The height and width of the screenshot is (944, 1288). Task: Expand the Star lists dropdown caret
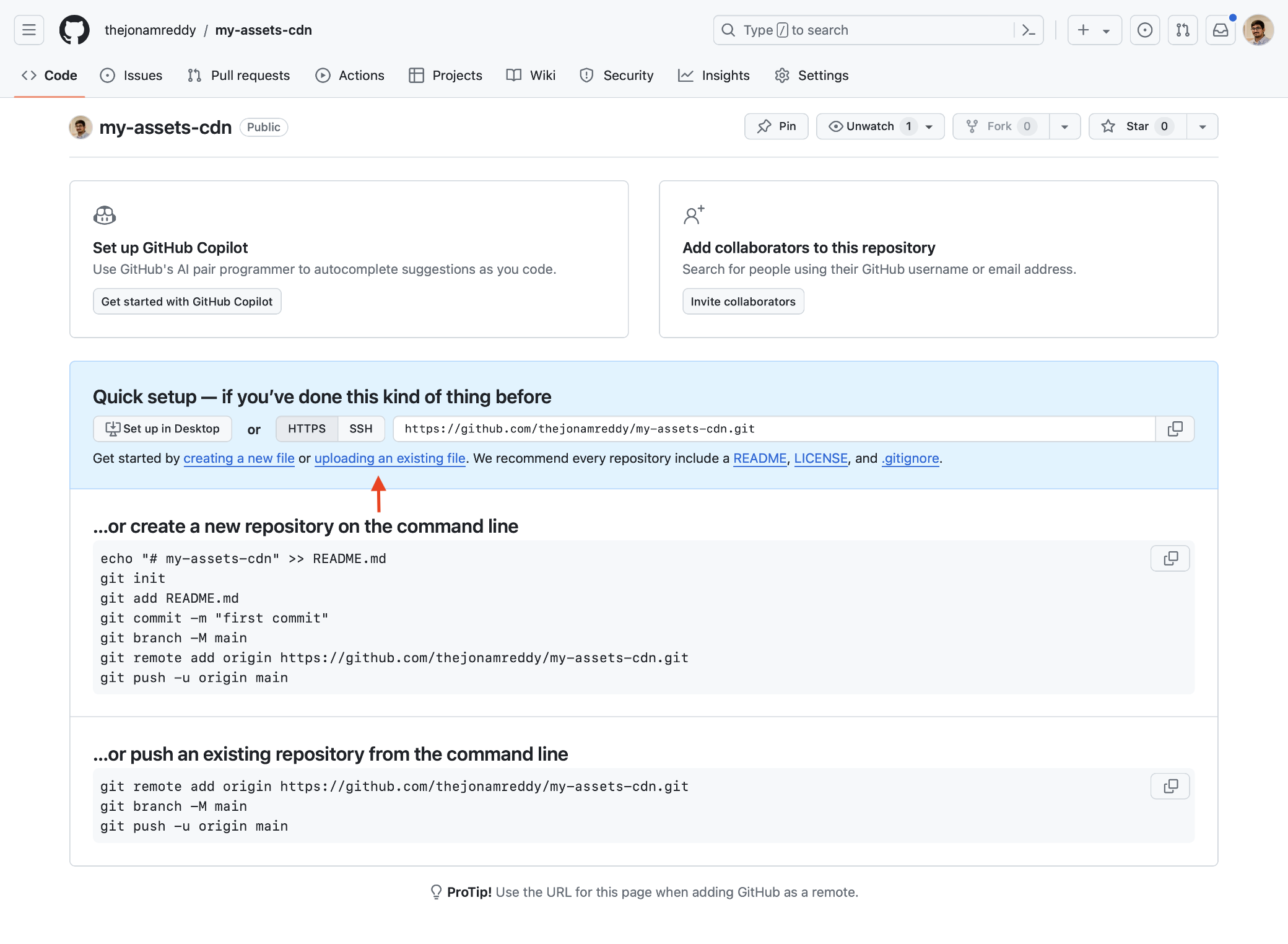pos(1203,126)
